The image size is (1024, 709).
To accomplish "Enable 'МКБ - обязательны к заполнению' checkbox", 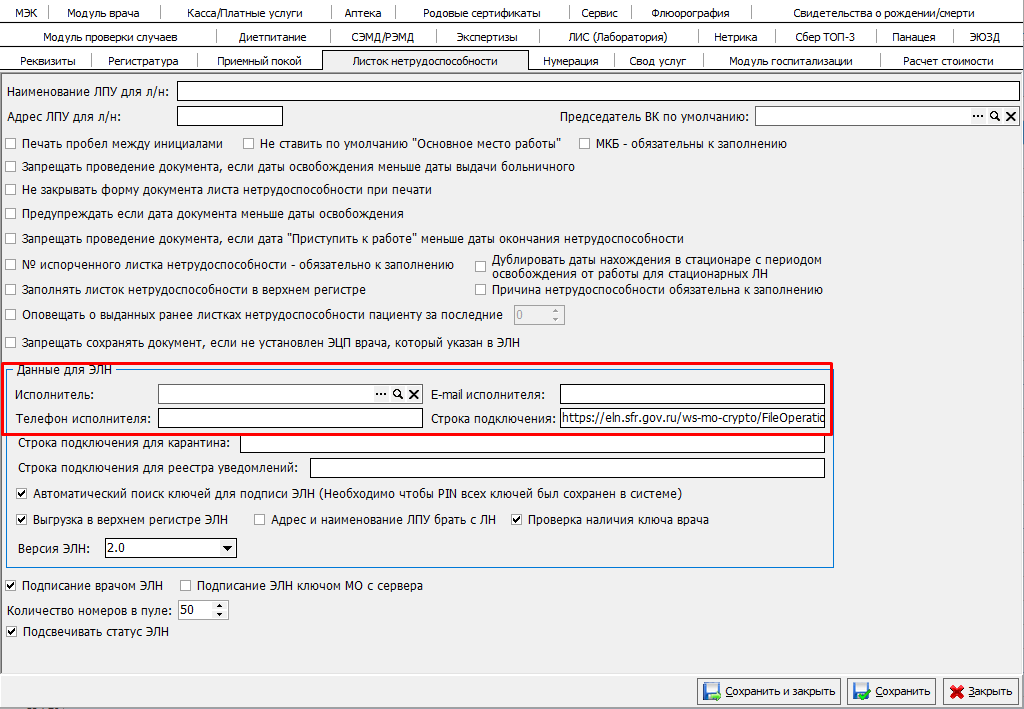I will coord(585,144).
